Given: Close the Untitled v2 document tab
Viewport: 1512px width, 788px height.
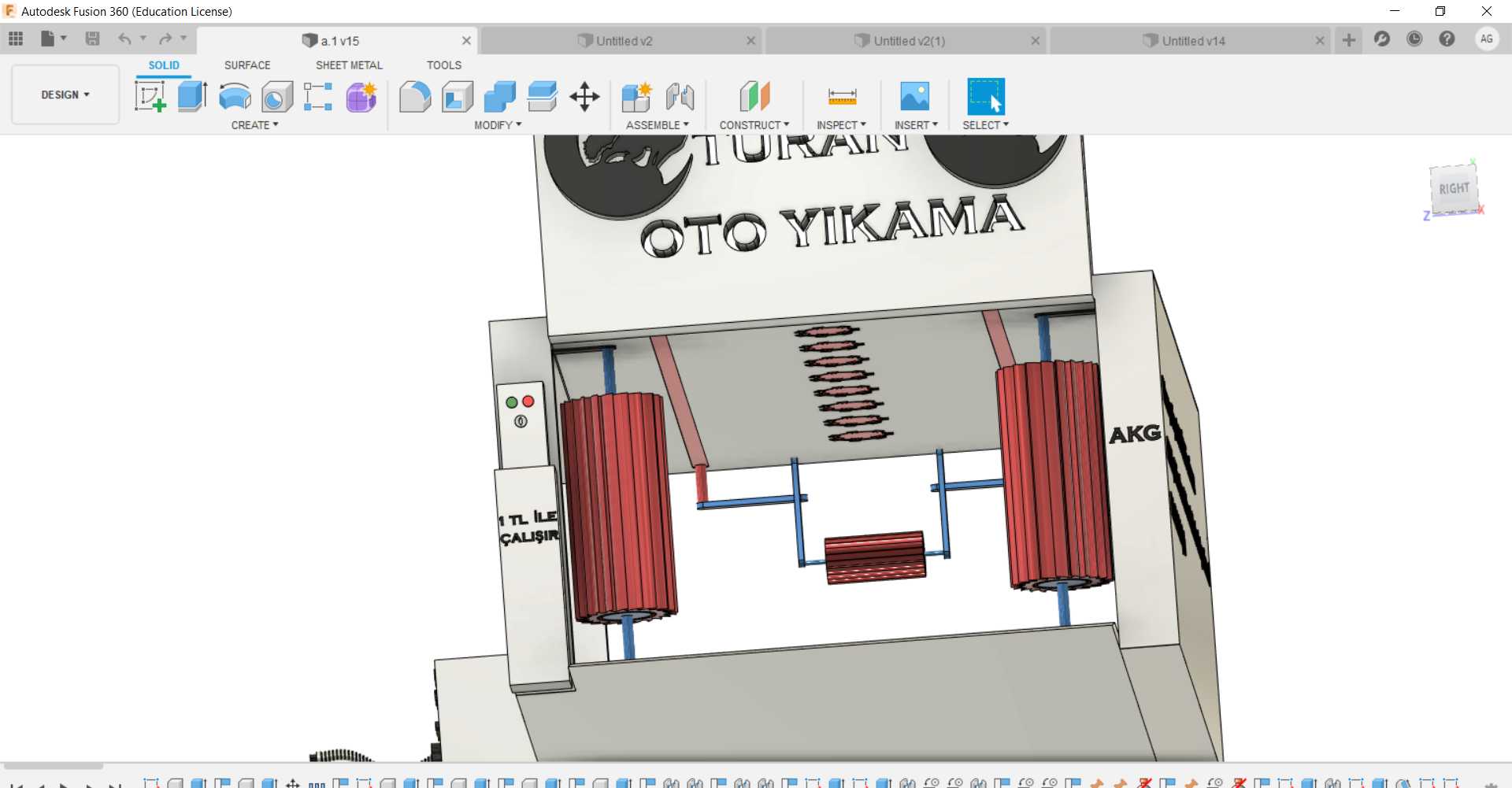Looking at the screenshot, I should click(750, 41).
